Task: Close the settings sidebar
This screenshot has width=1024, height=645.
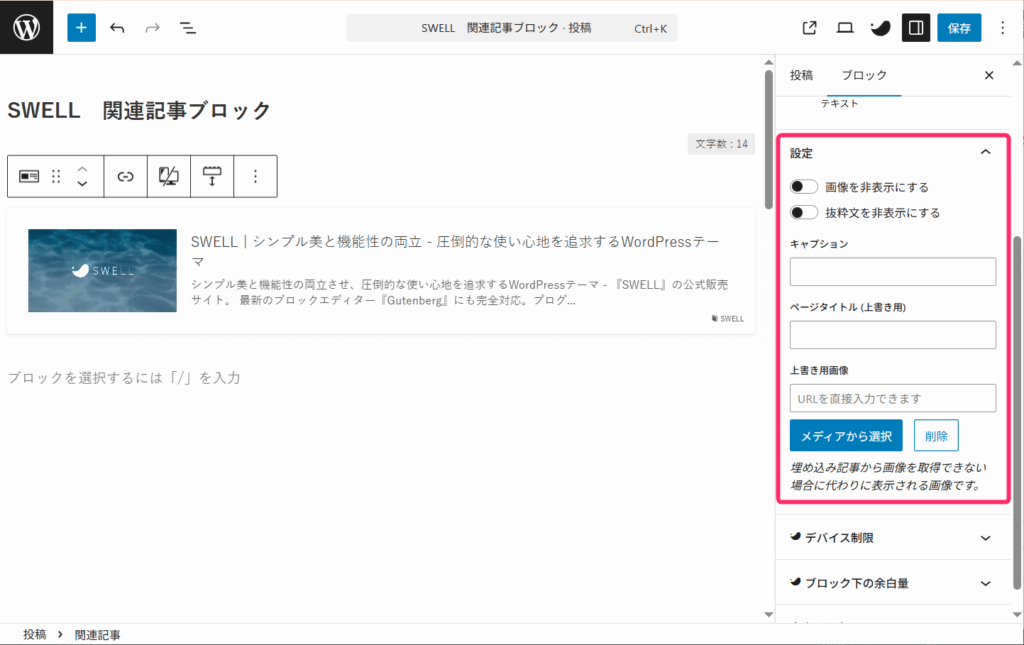Action: point(989,75)
